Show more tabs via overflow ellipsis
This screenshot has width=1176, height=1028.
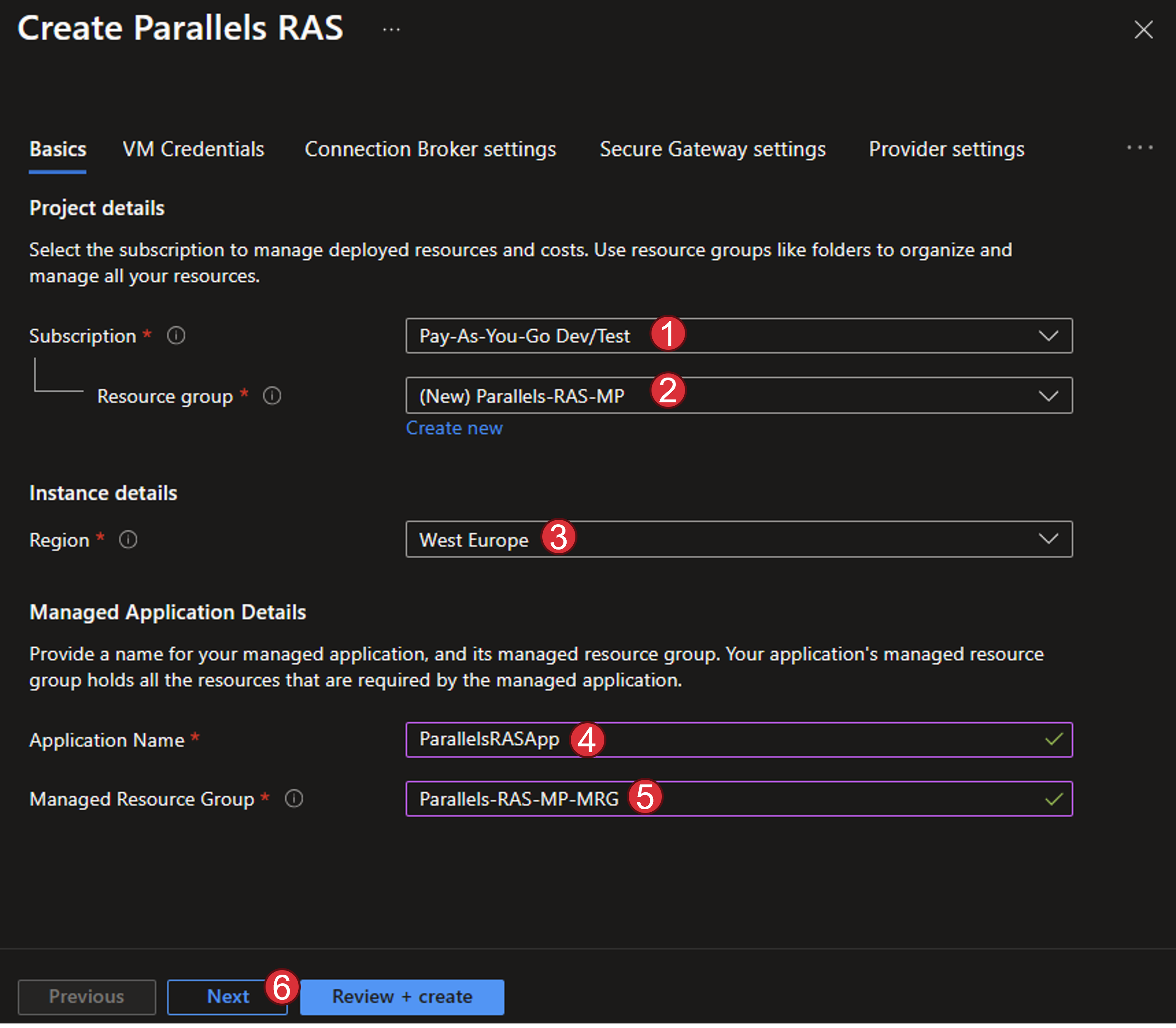point(1139,148)
